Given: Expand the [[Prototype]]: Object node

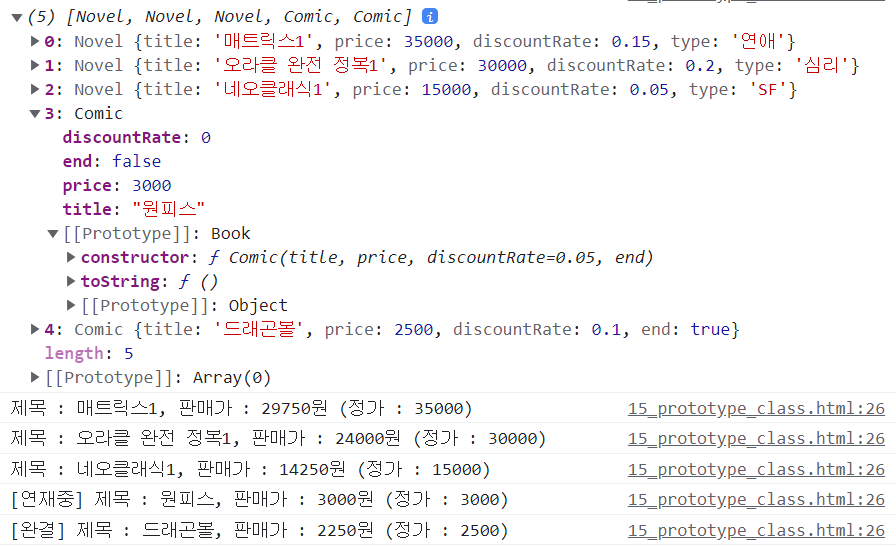Looking at the screenshot, I should coord(71,305).
